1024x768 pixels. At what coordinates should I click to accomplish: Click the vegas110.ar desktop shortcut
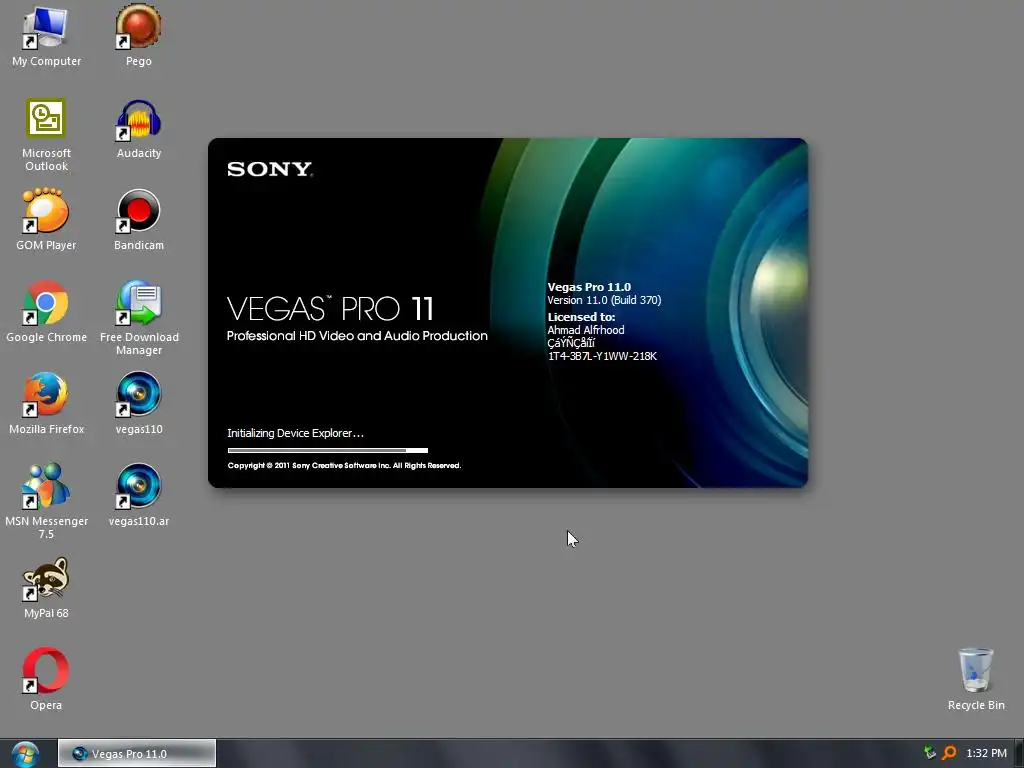(x=138, y=496)
